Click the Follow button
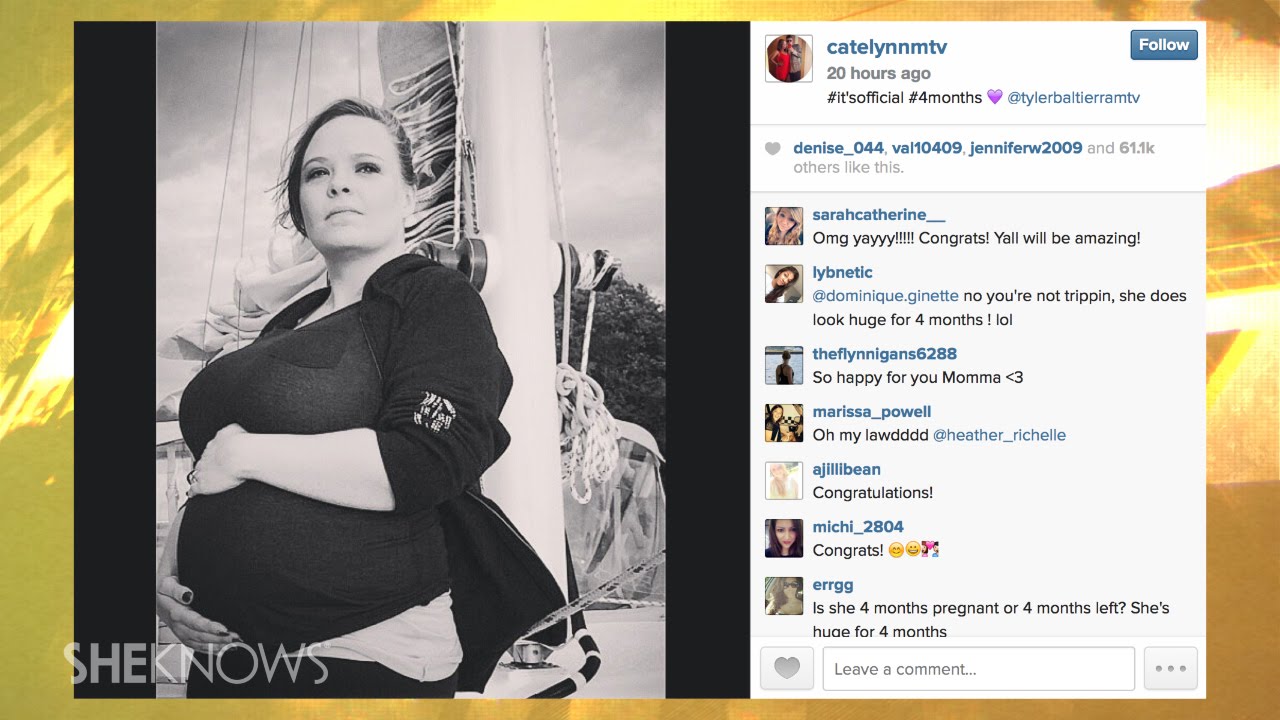Image resolution: width=1280 pixels, height=720 pixels. click(1164, 45)
